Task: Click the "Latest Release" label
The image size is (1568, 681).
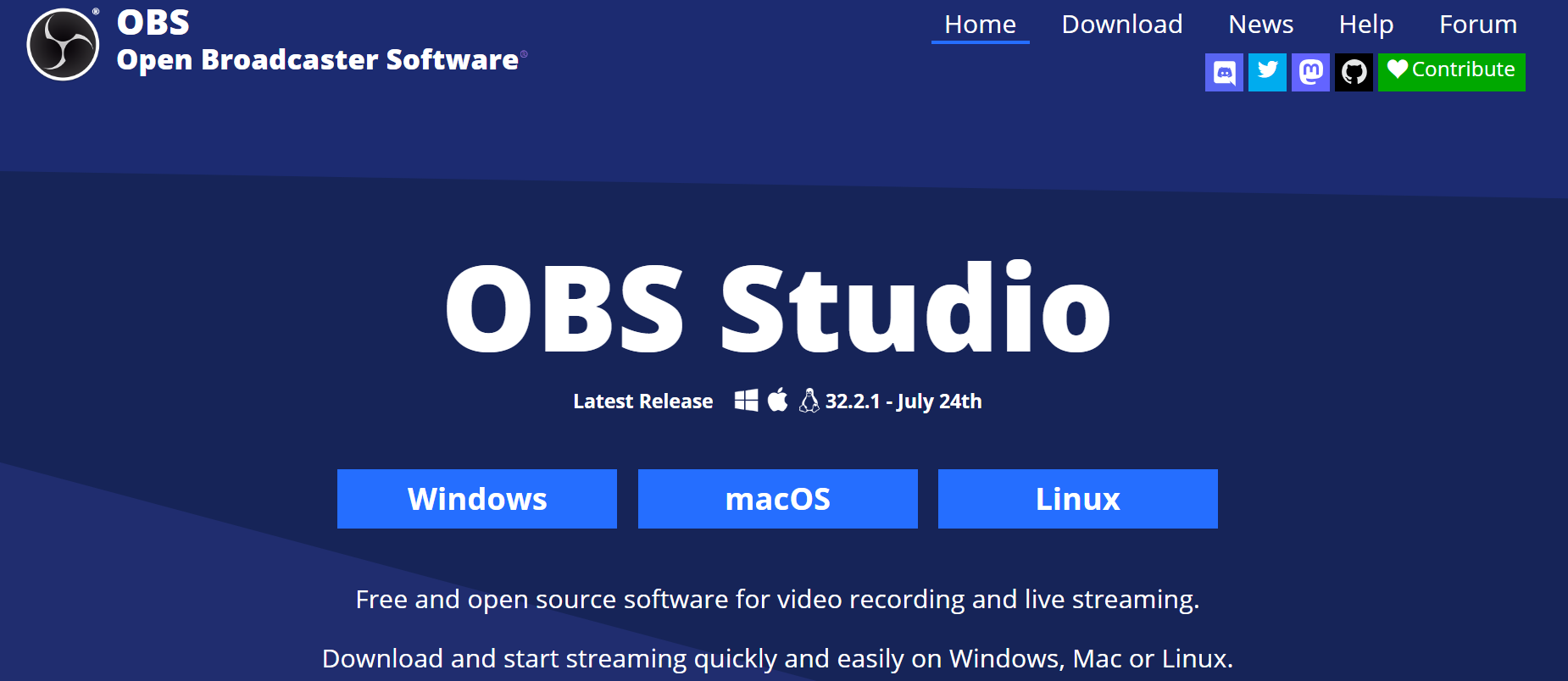Action: tap(642, 401)
